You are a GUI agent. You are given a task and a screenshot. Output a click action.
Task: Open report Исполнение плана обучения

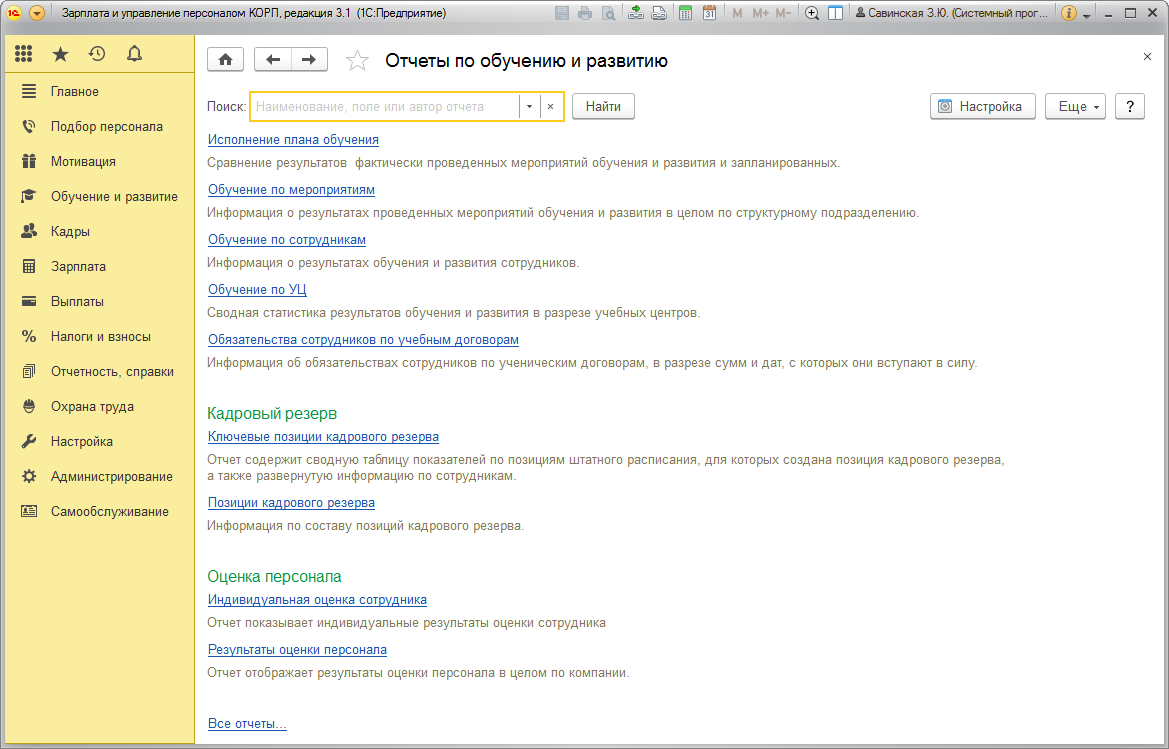tap(293, 140)
